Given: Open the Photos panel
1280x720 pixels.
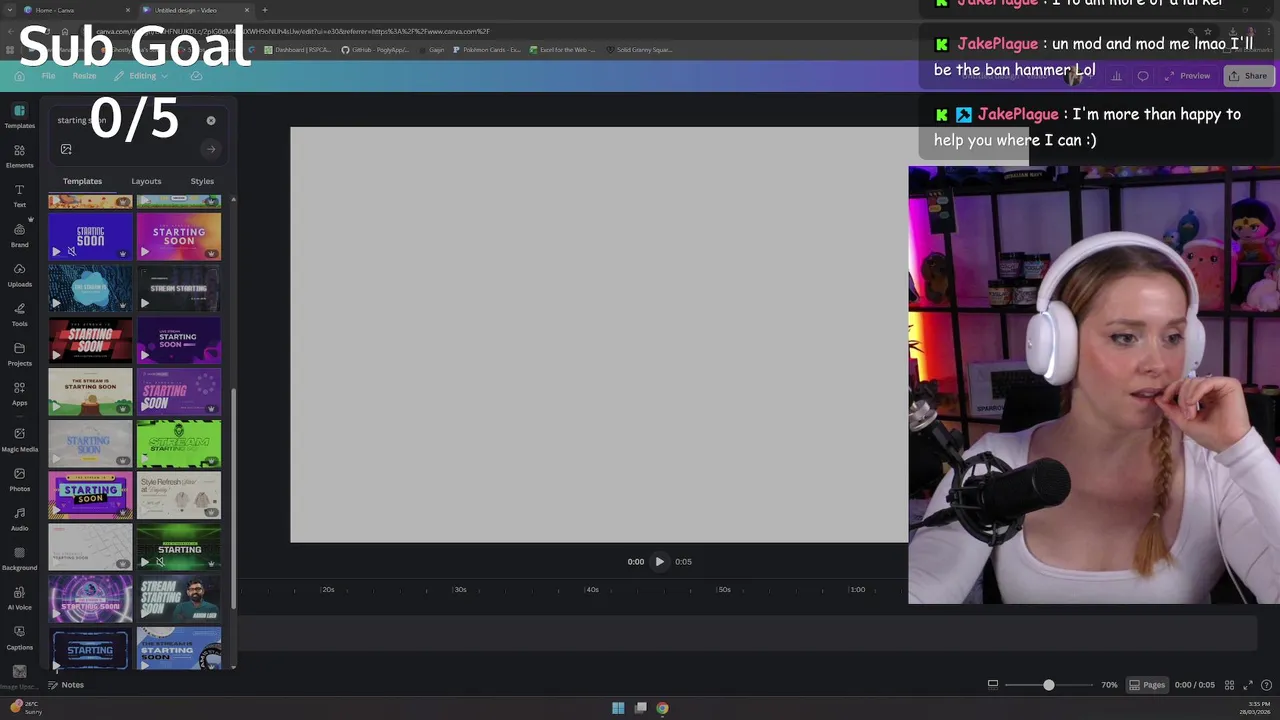Looking at the screenshot, I should (19, 479).
